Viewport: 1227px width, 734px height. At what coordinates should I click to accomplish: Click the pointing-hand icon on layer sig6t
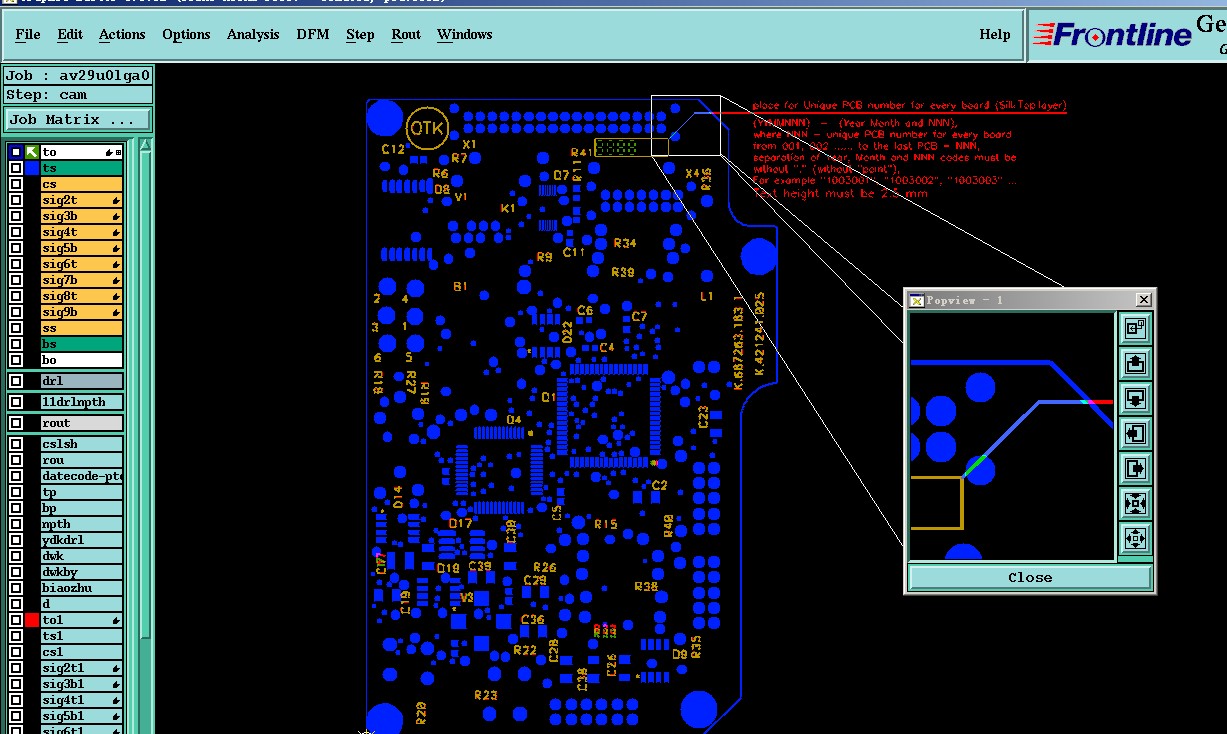coord(116,264)
